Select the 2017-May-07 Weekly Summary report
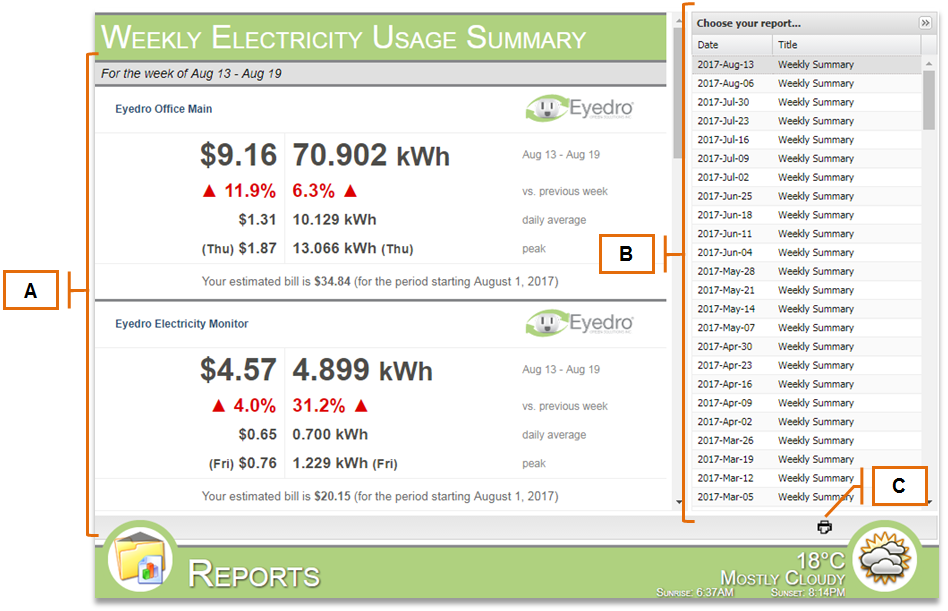The height and width of the screenshot is (611, 948). click(x=807, y=327)
